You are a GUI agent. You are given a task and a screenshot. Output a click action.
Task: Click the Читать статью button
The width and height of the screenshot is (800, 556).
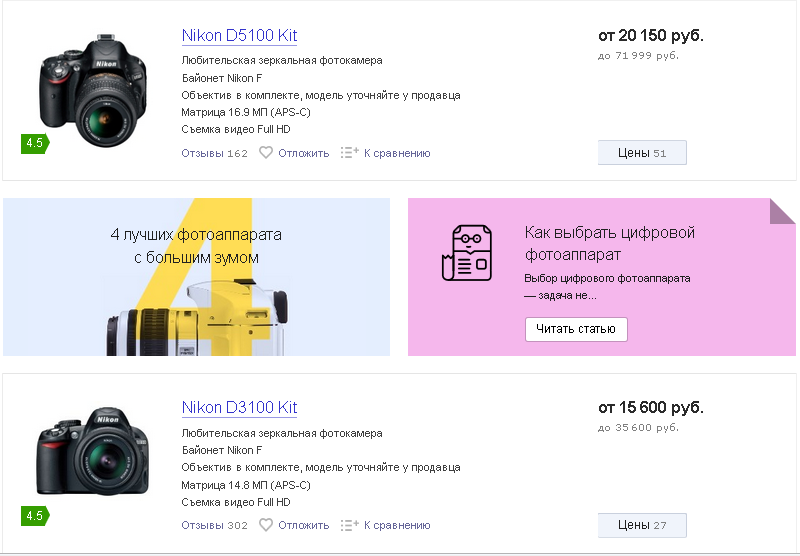pos(576,329)
